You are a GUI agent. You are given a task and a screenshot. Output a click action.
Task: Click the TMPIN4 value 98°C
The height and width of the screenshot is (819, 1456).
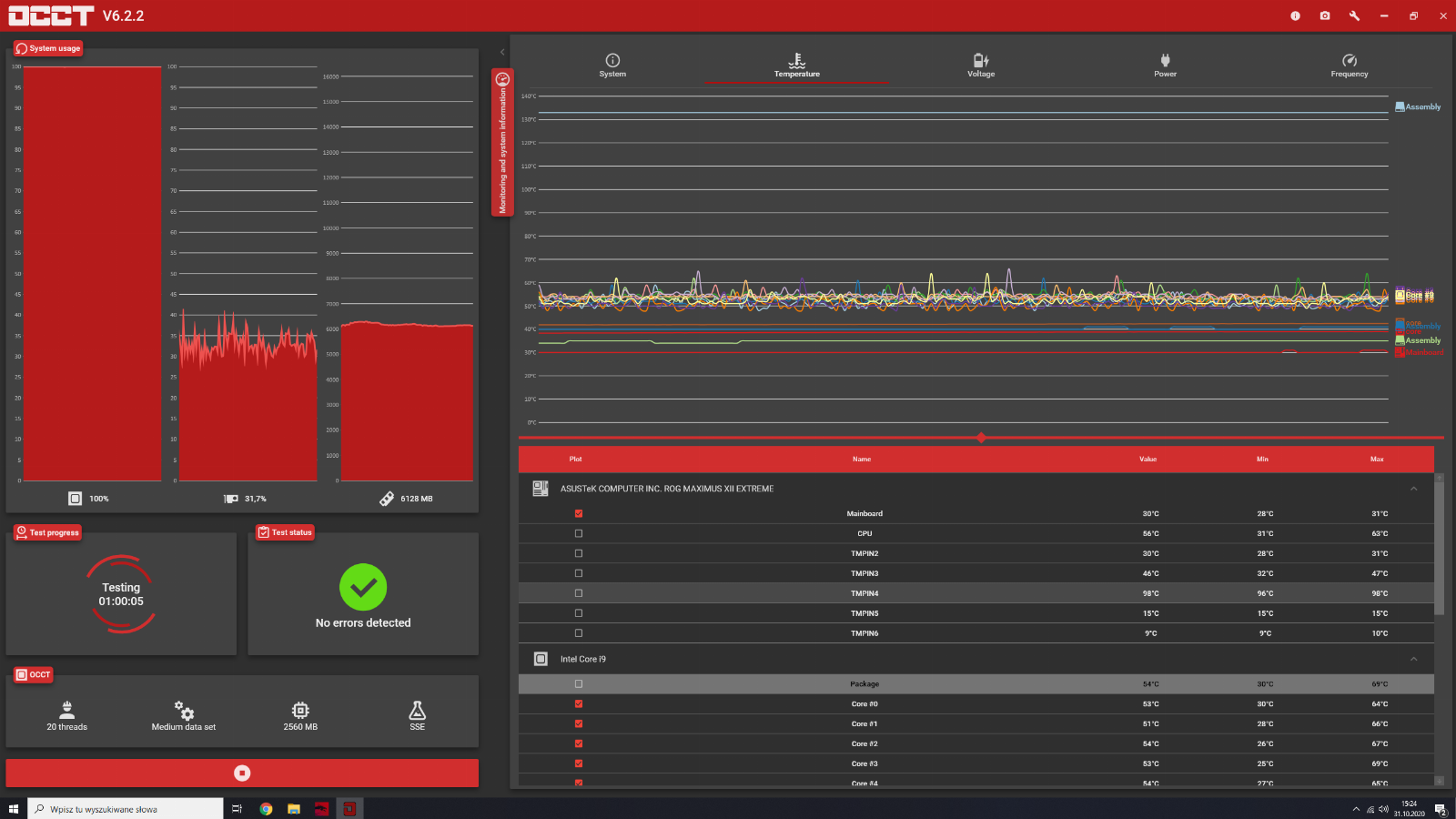1151,593
